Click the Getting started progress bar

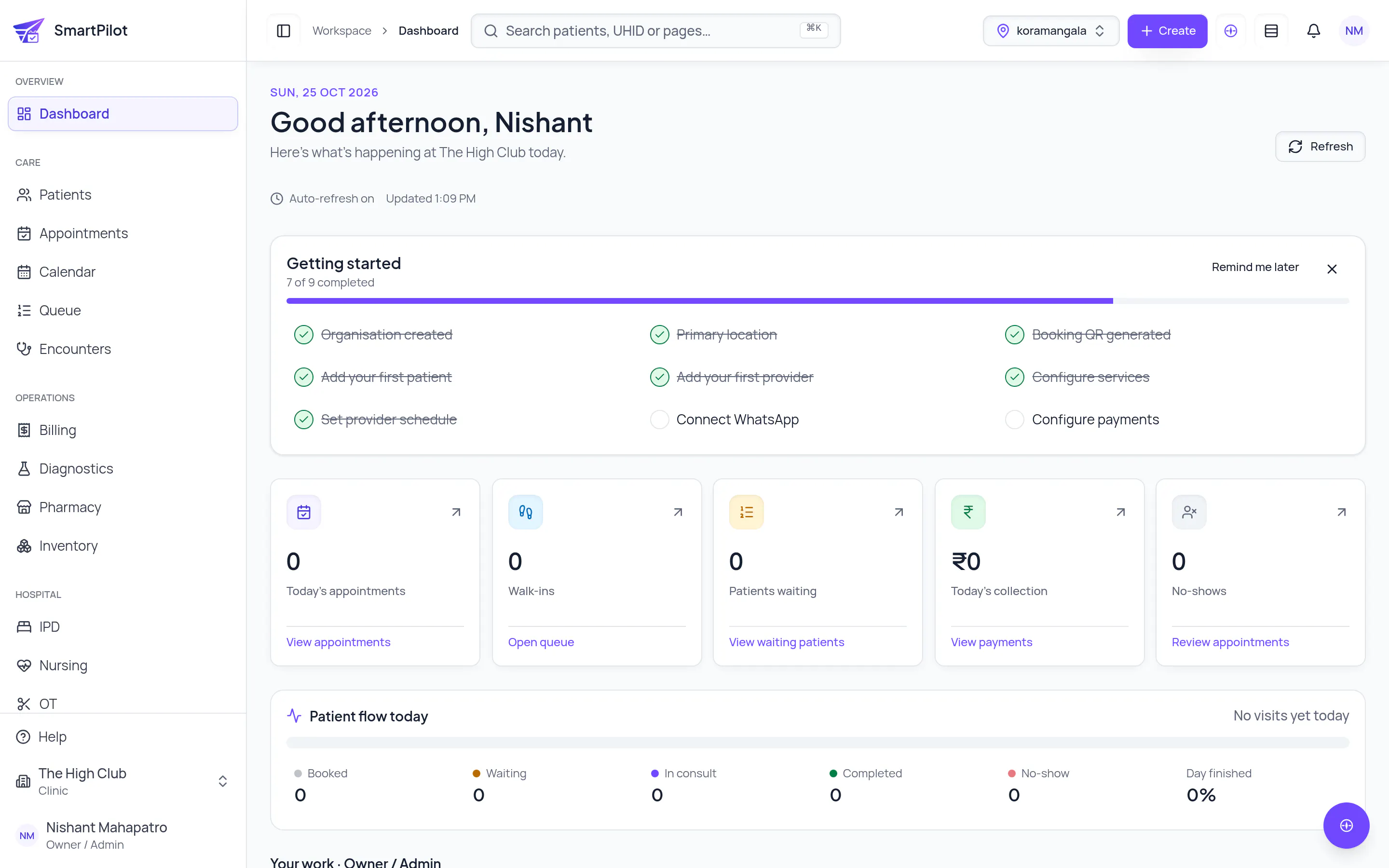point(817,301)
